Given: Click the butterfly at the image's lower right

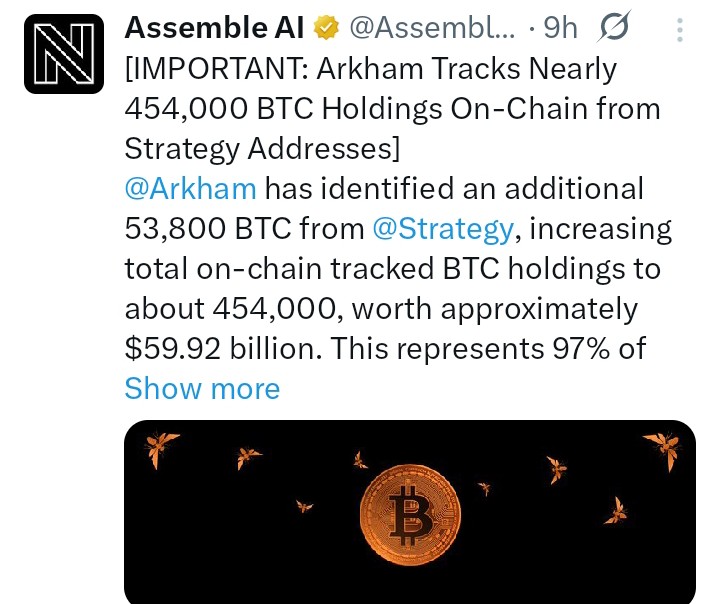Looking at the screenshot, I should [618, 512].
